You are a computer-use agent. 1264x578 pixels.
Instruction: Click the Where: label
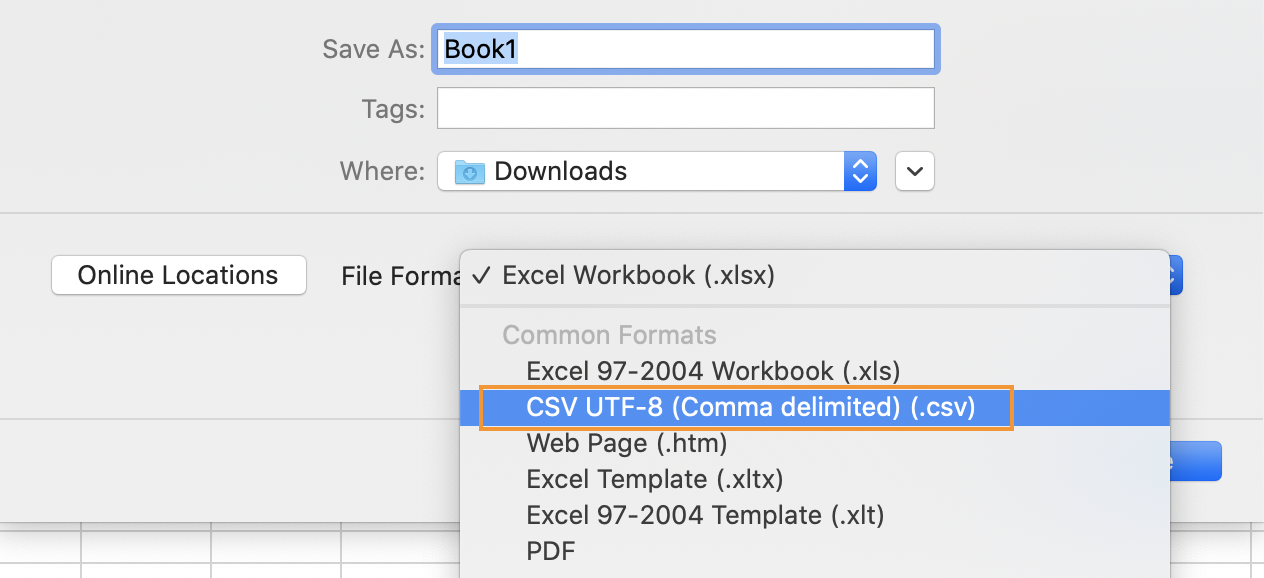[382, 171]
